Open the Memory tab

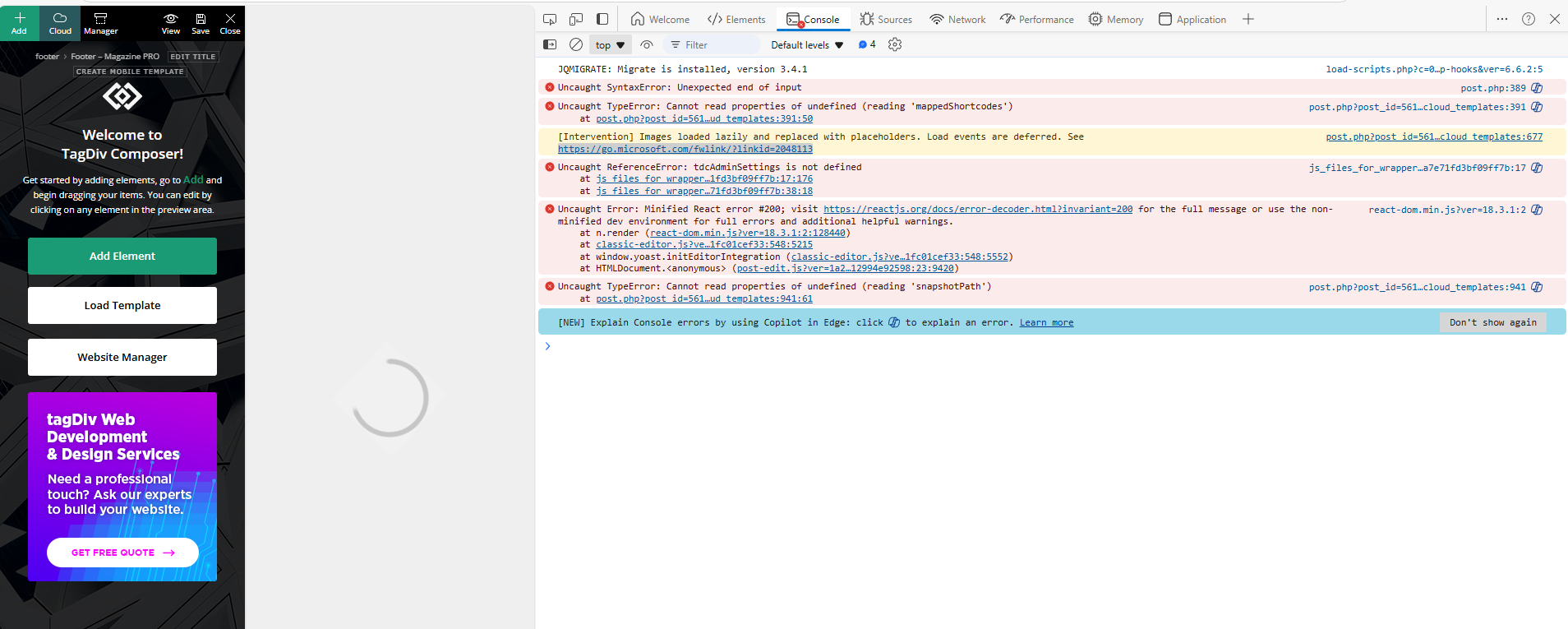[x=1116, y=19]
